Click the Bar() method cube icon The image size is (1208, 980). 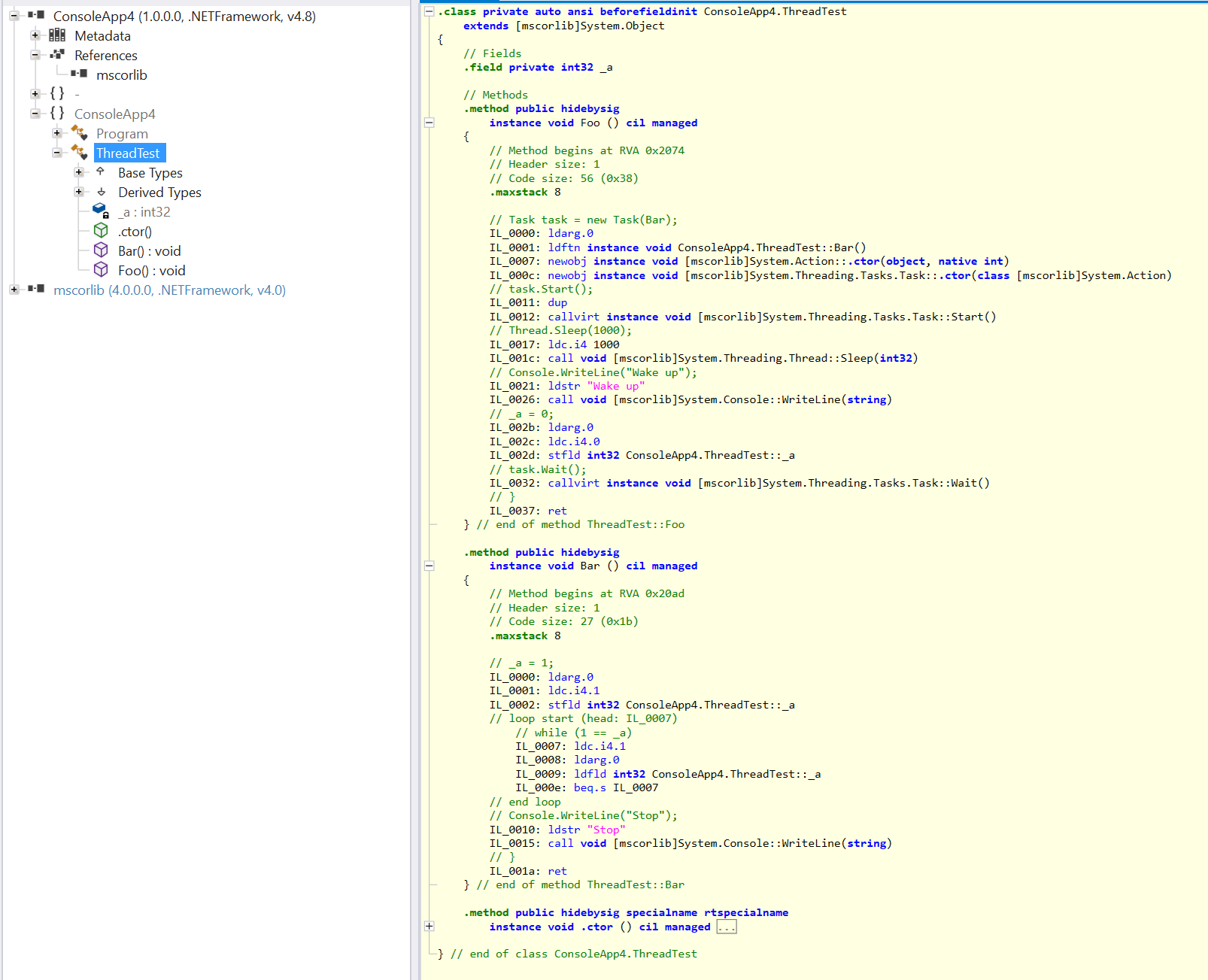101,250
